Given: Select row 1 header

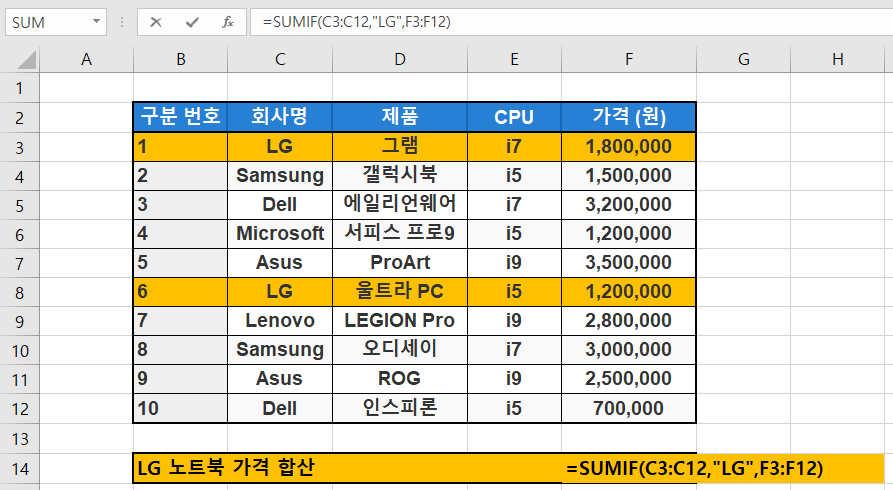Looking at the screenshot, I should [19, 88].
